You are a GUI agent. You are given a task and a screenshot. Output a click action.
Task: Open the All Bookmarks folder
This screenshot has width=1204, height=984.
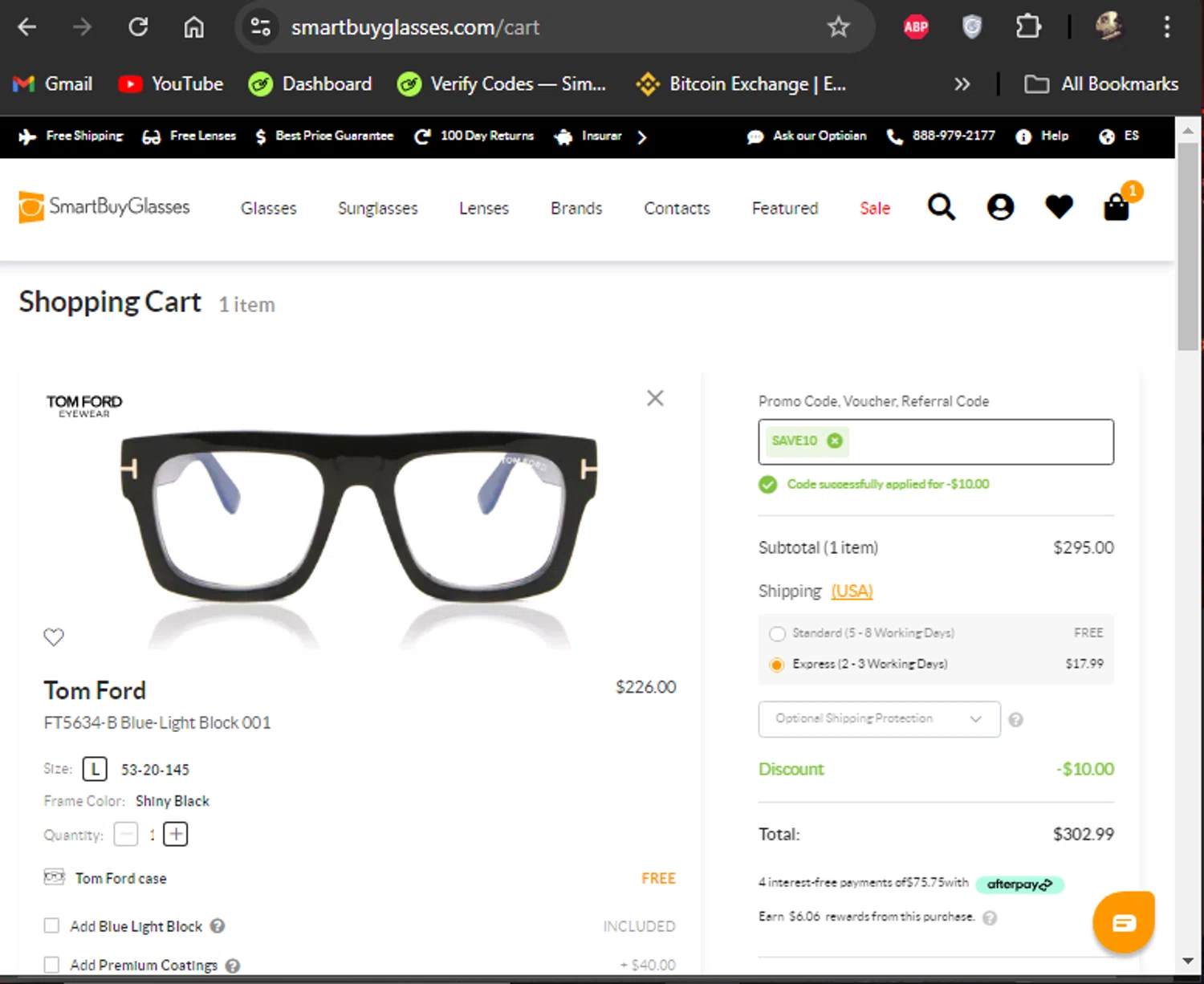point(1102,83)
